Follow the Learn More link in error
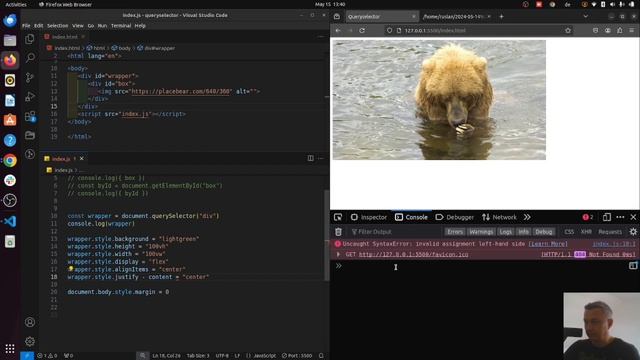Screen dimensions: 640x360 (x=548, y=244)
